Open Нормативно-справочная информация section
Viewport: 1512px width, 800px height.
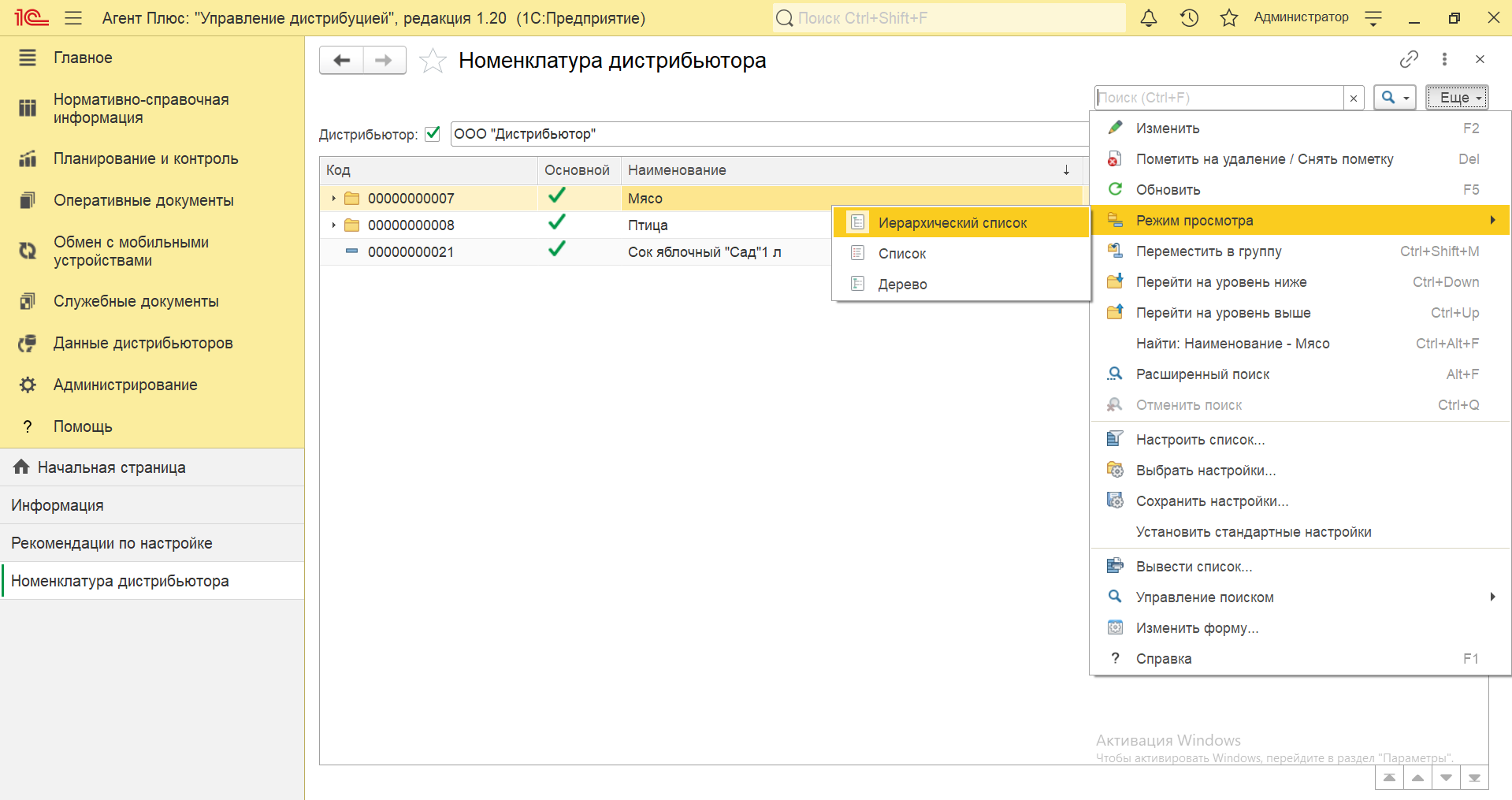(152, 109)
